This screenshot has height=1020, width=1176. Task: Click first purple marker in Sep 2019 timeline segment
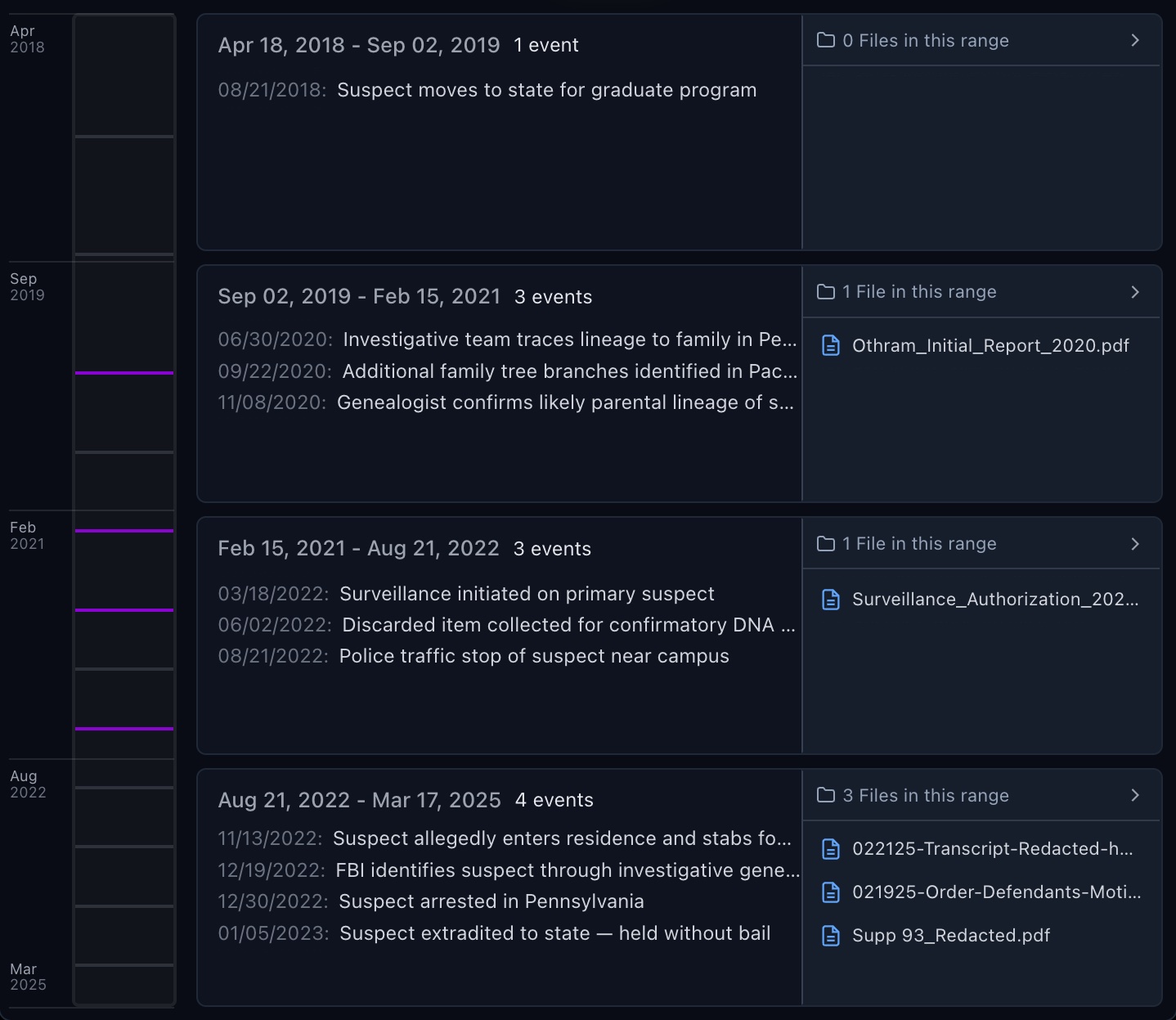(124, 373)
